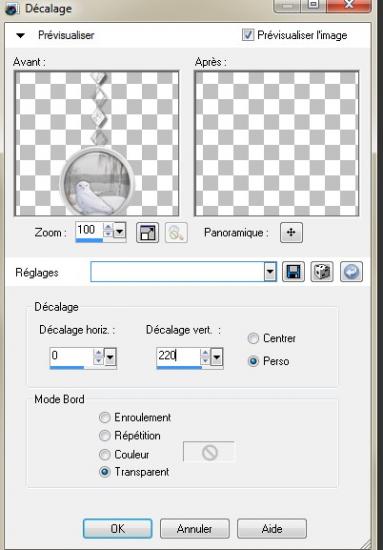
Task: Click the disabled Couleur color swatch
Action: click(209, 452)
